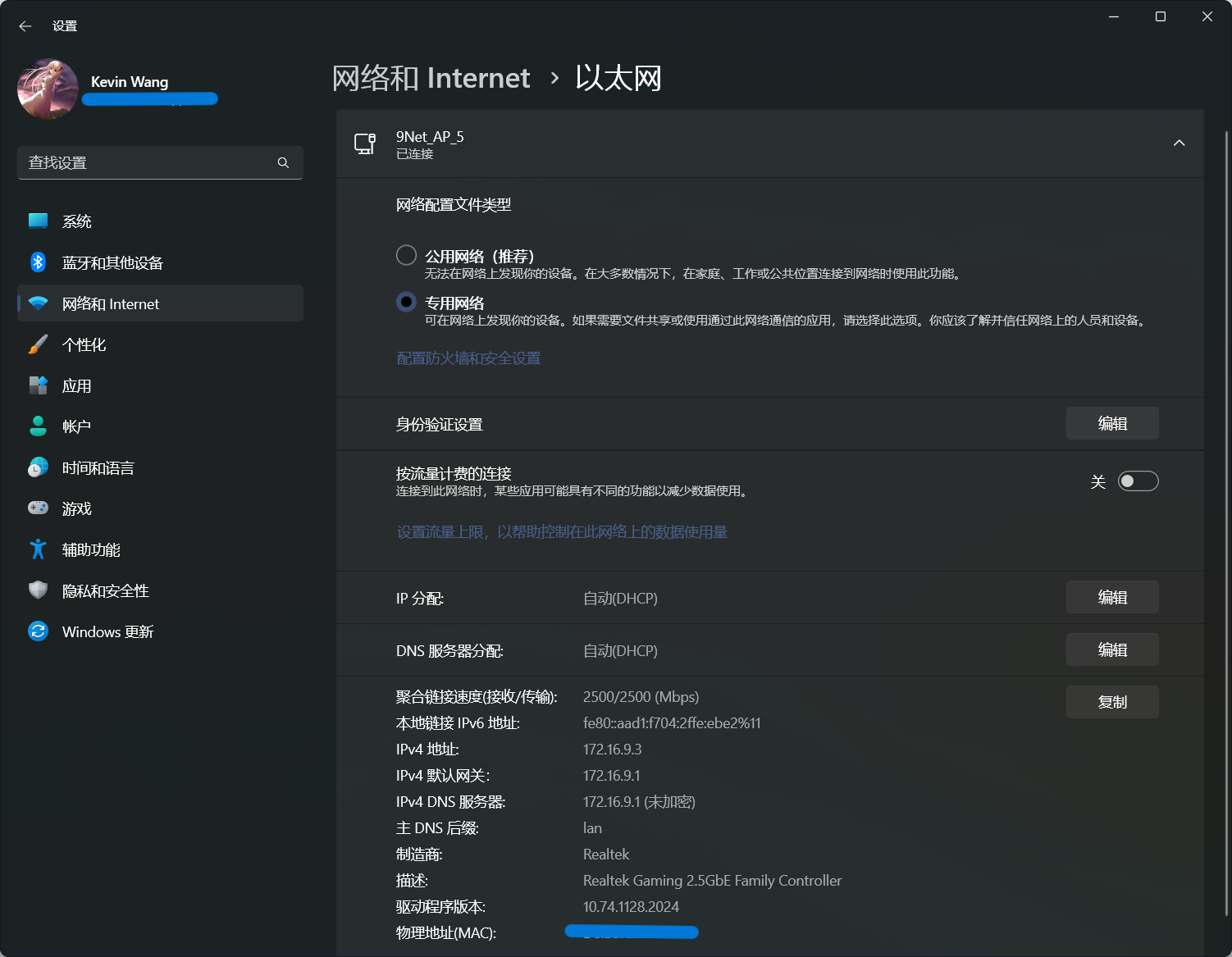Select the 公用网络 (推荐) radio button
Image resolution: width=1232 pixels, height=957 pixels.
point(406,255)
